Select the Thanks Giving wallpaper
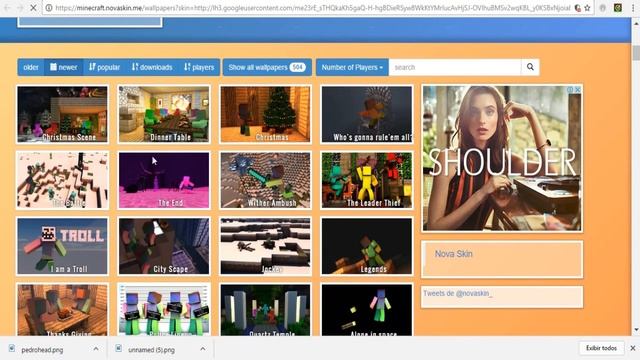The height and width of the screenshot is (360, 640). coord(62,310)
